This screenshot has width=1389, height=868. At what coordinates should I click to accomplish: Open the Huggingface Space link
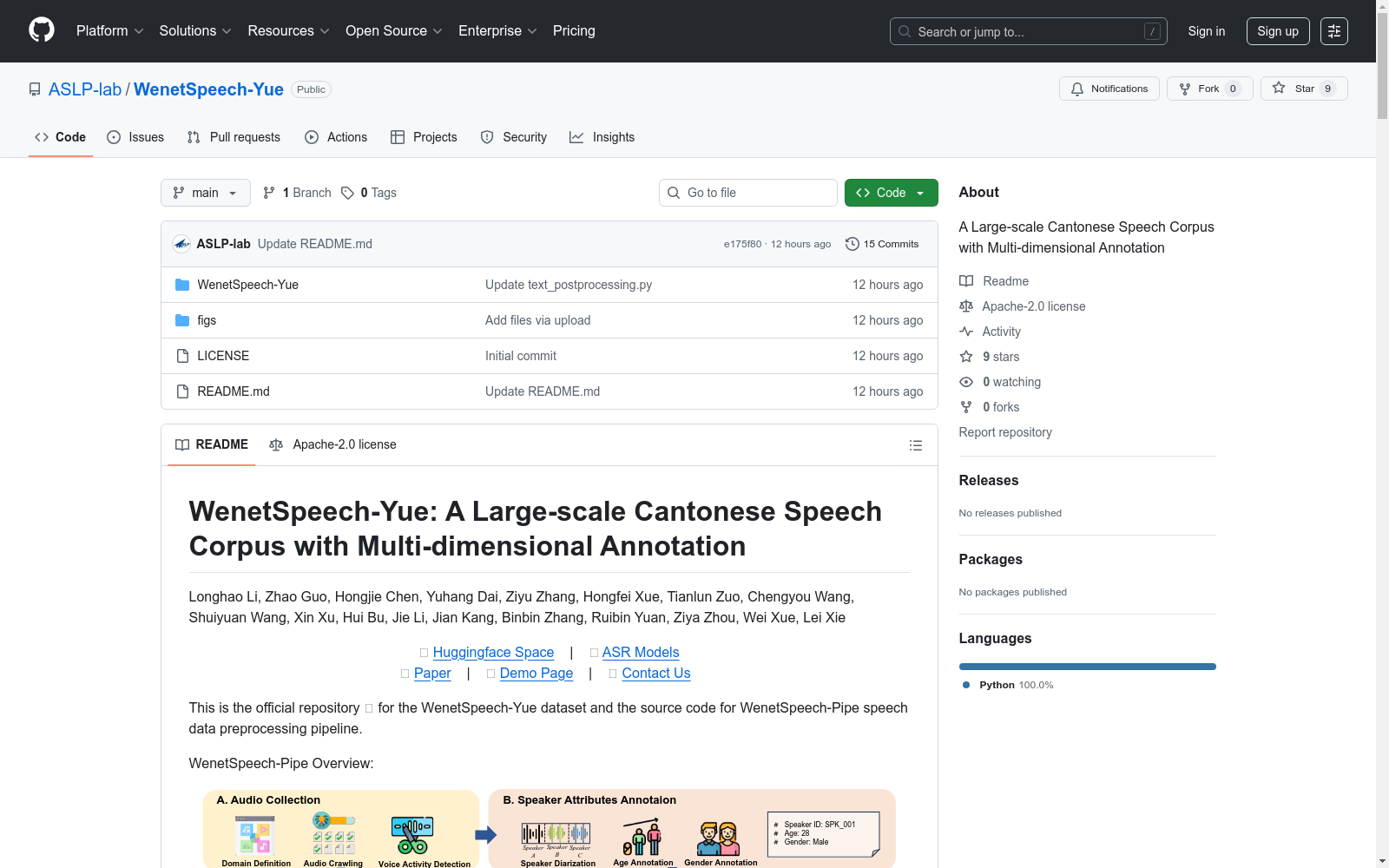tap(493, 653)
